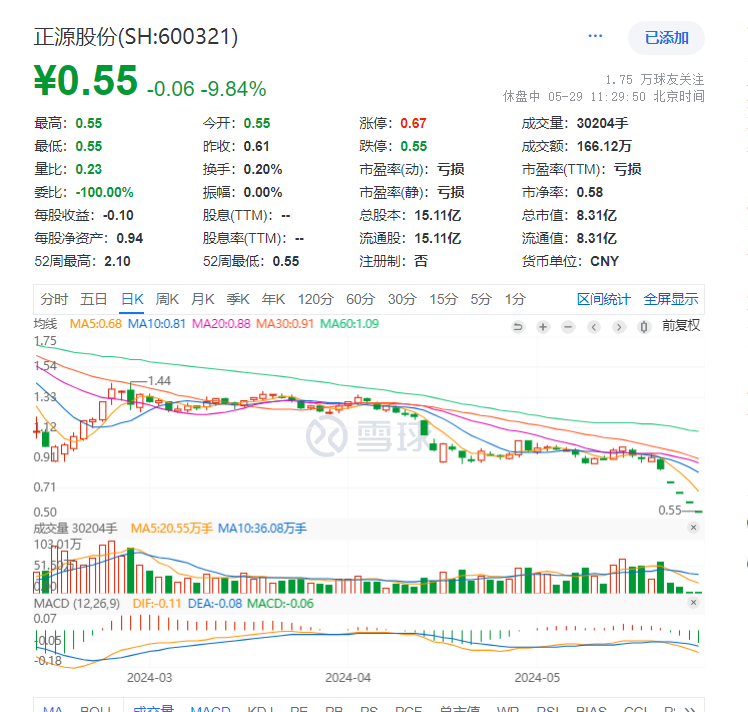Click the 2024-04 date axis label
The height and width of the screenshot is (712, 748).
pos(348,678)
